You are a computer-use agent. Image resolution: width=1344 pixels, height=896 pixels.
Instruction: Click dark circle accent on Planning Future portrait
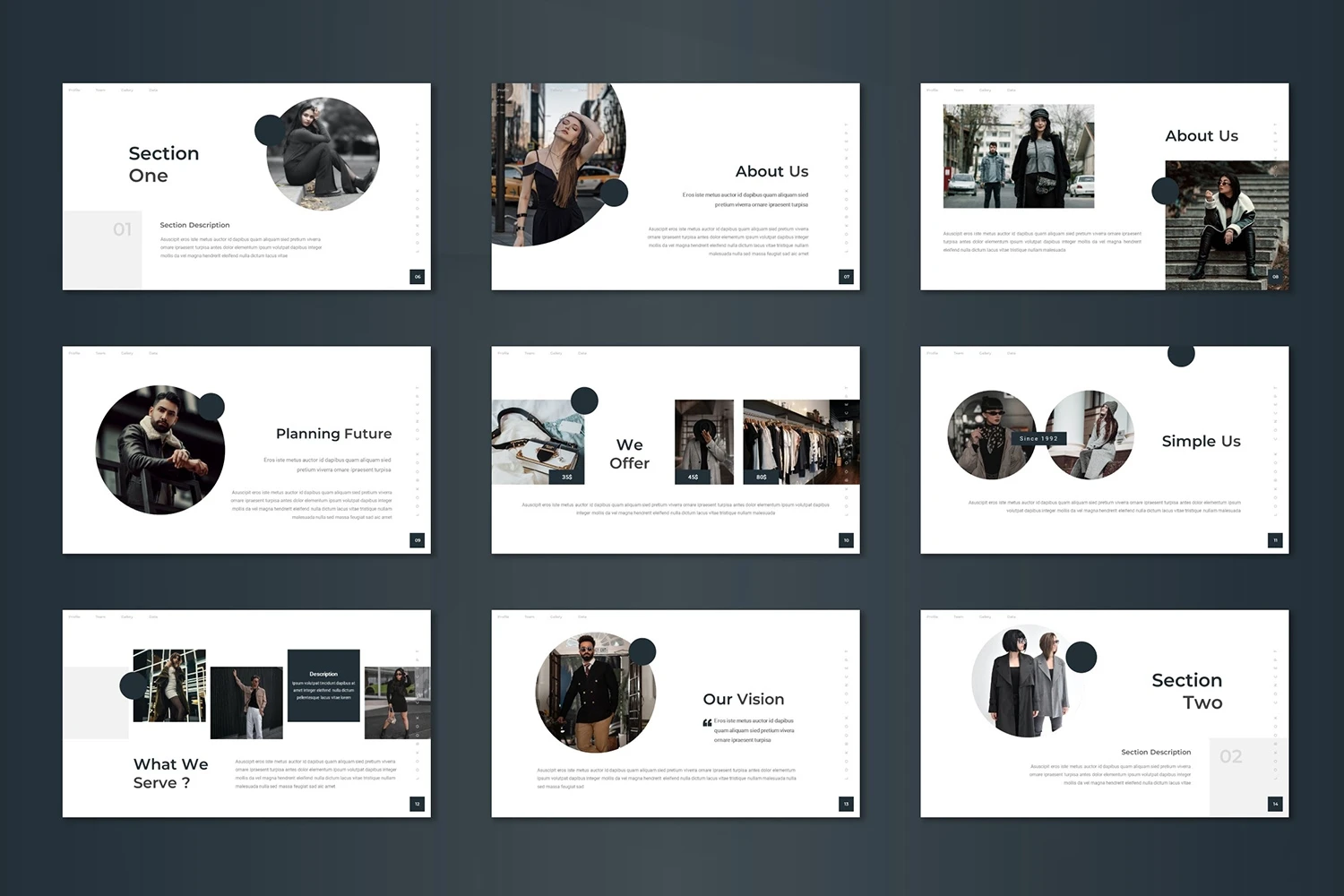[211, 406]
